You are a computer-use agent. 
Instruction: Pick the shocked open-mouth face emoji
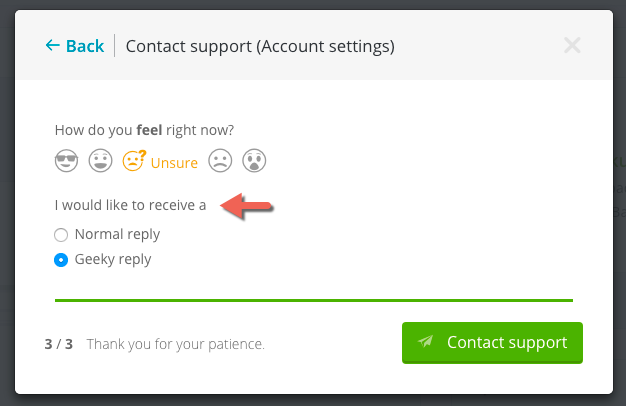point(253,161)
